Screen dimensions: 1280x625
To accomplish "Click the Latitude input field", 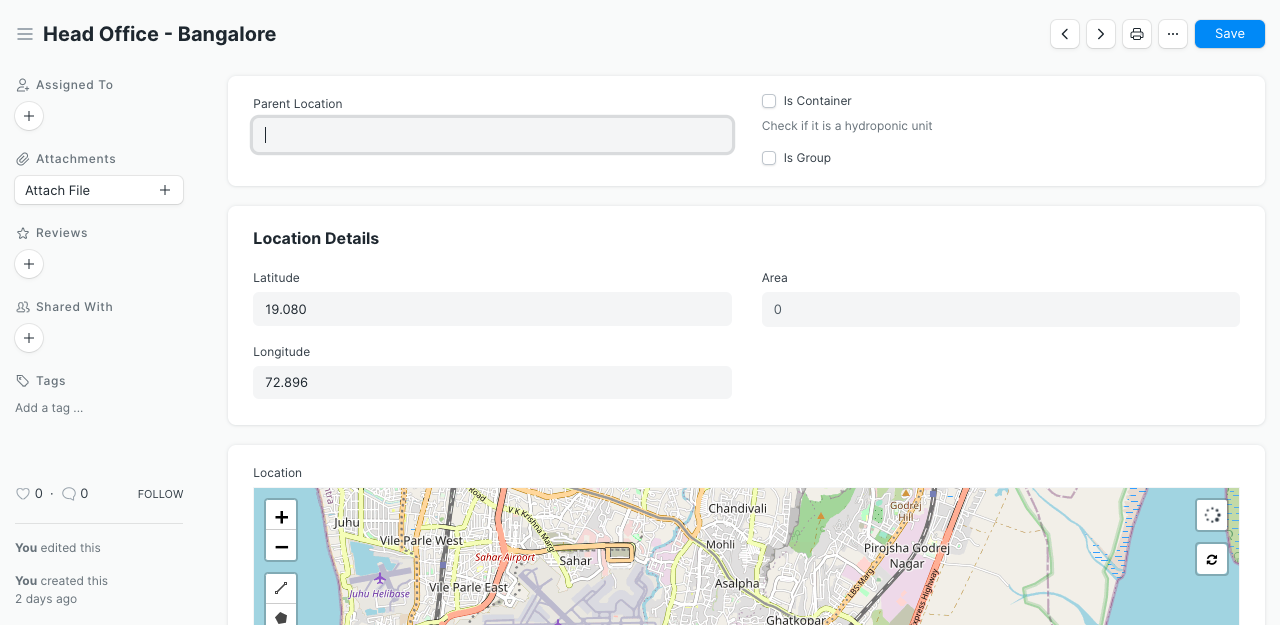I will [492, 309].
